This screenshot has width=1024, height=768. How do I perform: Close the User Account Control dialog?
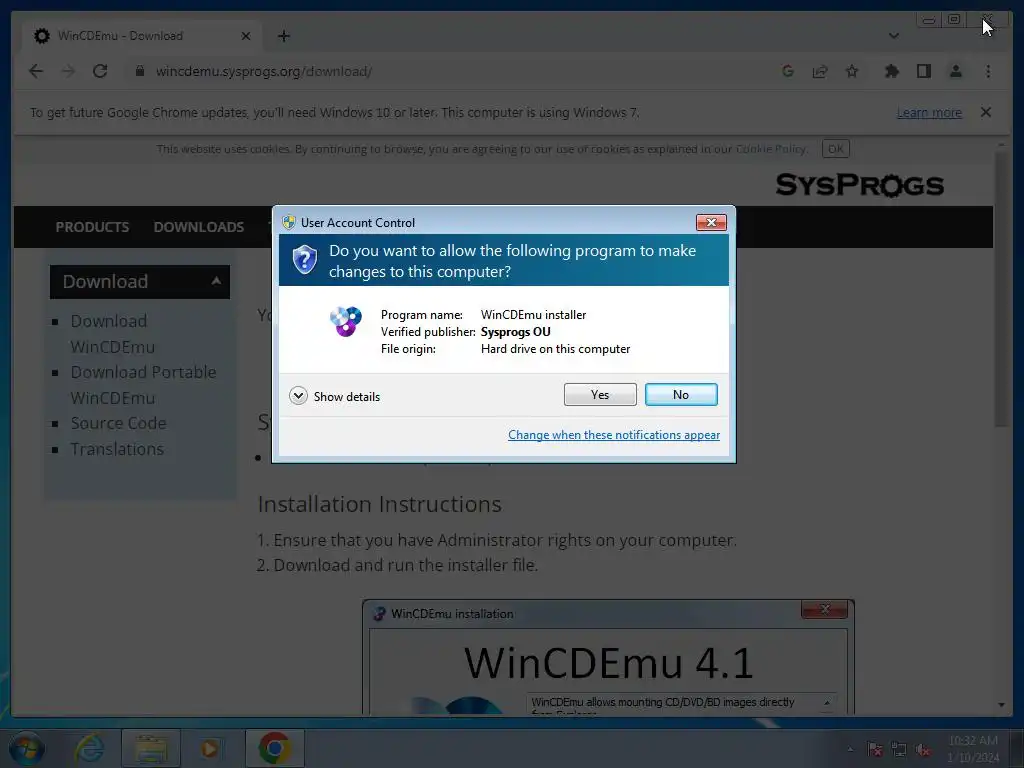tap(711, 223)
